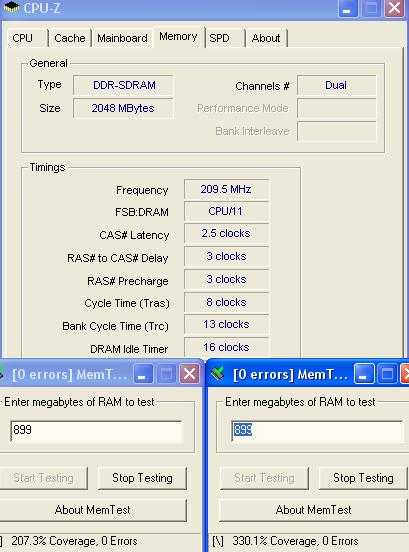Open About MemTest in right window

coord(313,510)
